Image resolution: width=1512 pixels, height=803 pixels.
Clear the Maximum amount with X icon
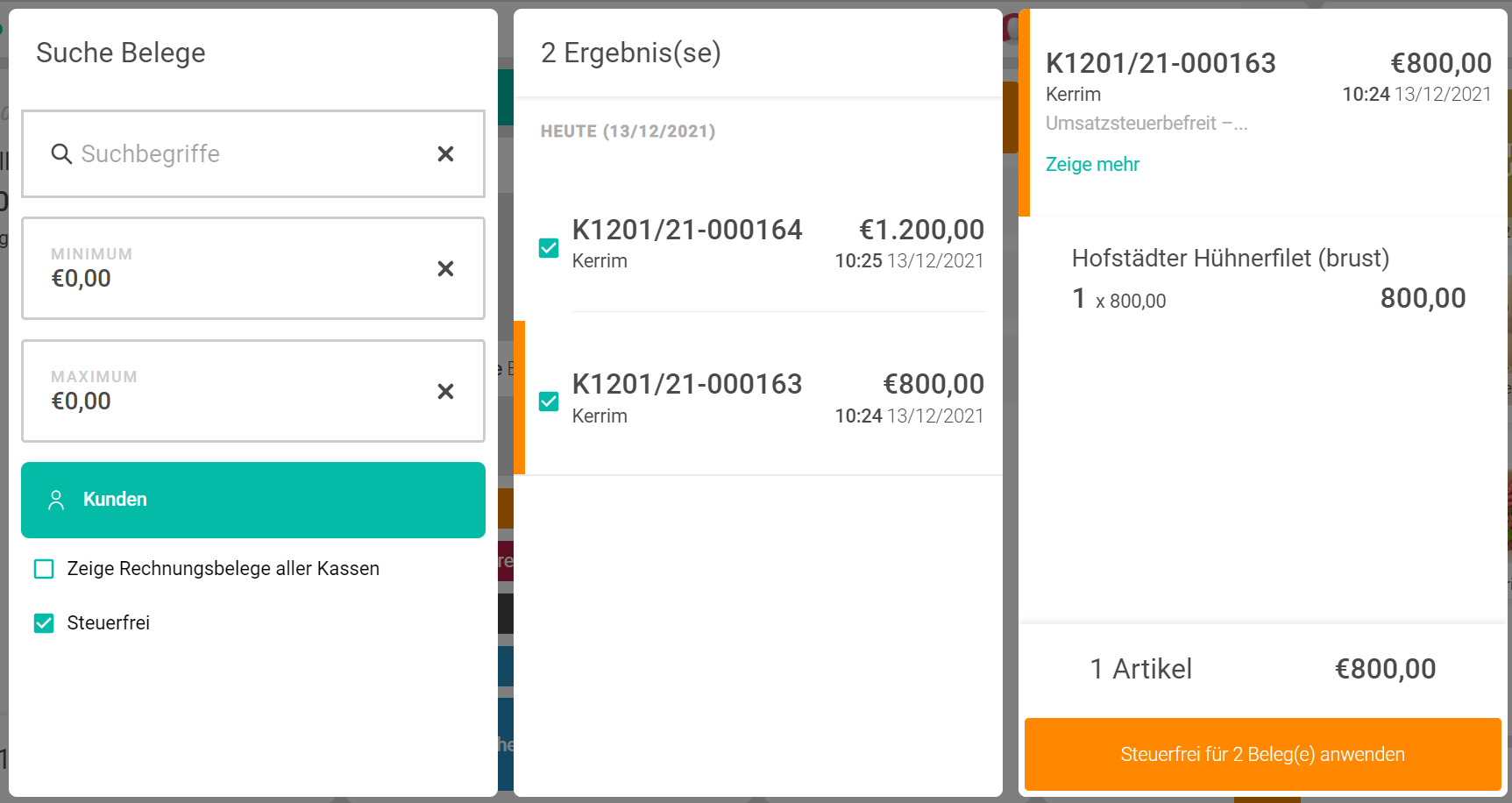445,391
